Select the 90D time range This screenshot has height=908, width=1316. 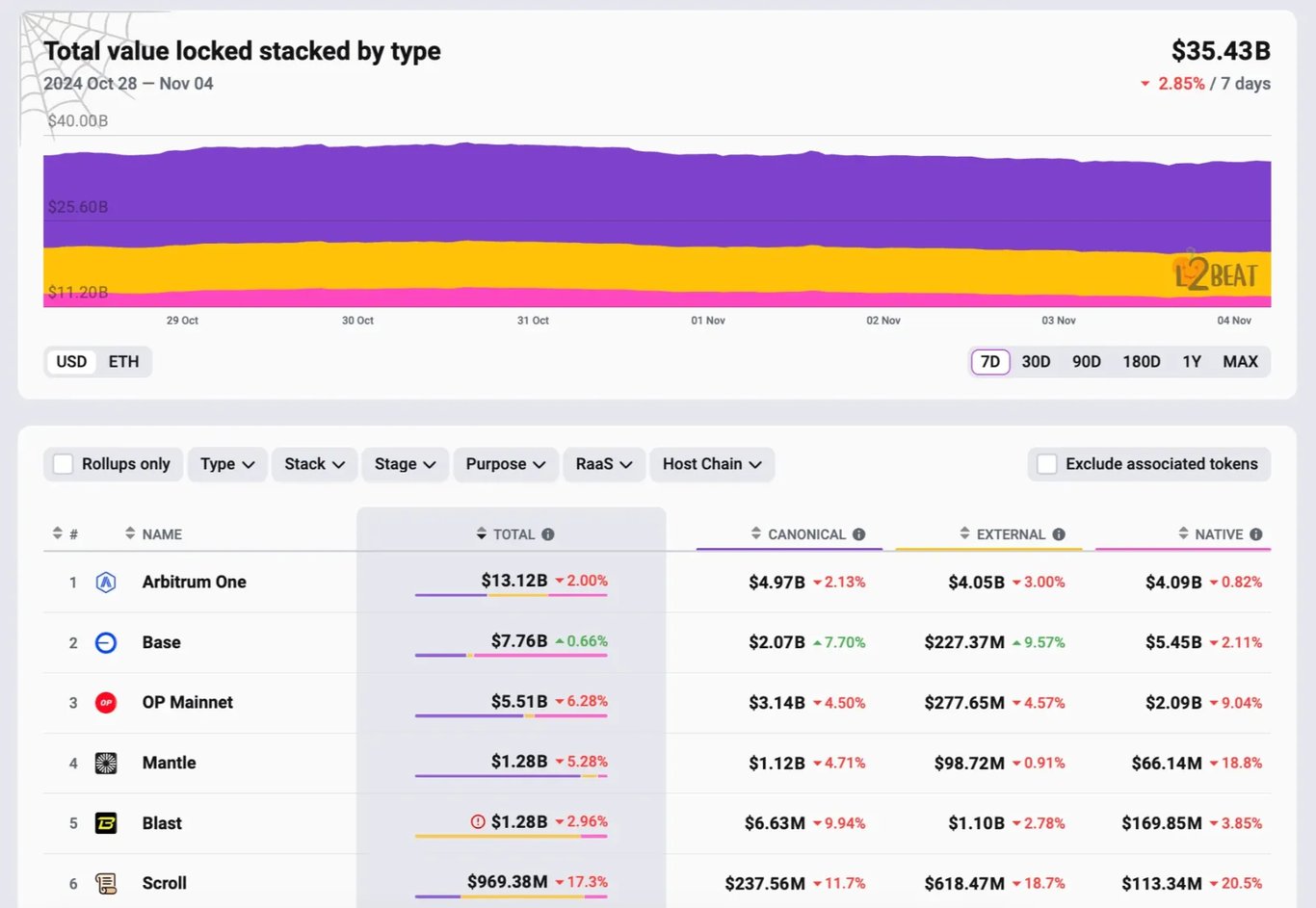tap(1087, 362)
